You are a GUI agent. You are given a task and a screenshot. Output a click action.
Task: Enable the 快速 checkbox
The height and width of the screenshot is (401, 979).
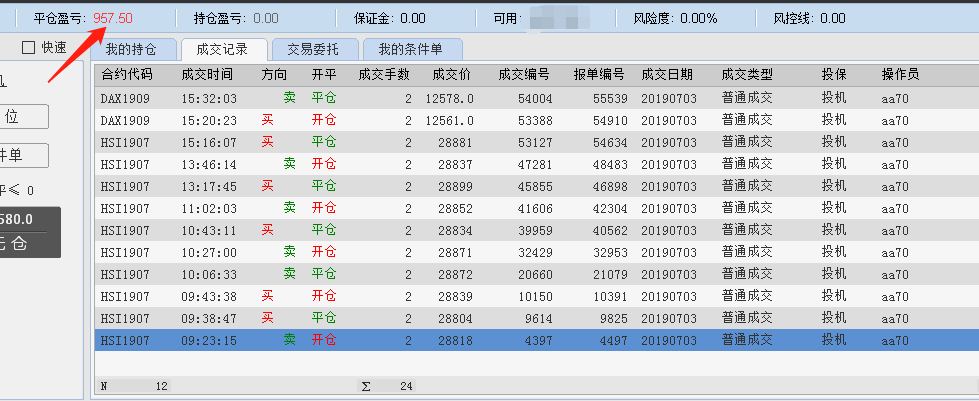(28, 47)
